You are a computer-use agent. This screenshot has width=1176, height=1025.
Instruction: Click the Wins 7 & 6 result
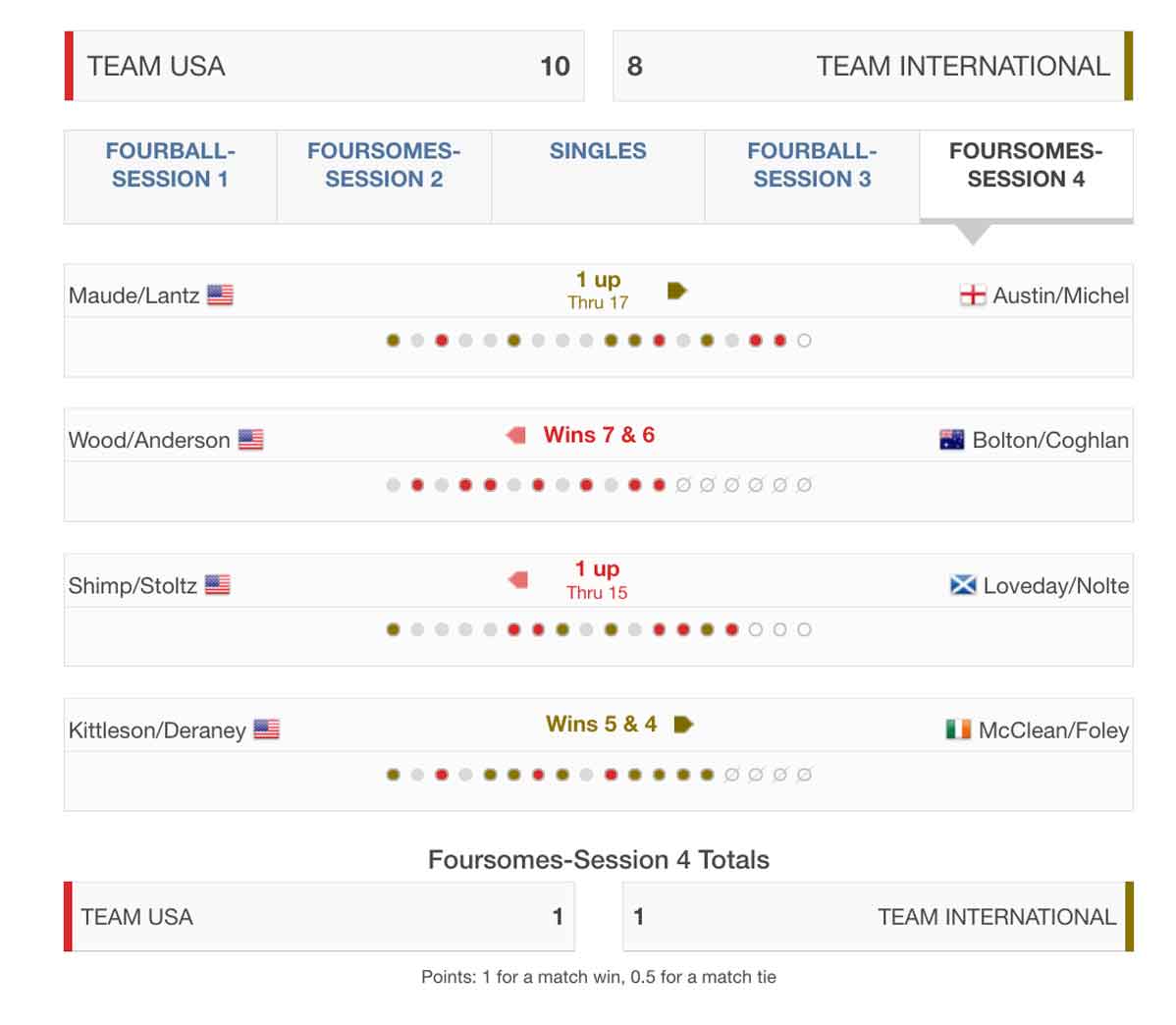pyautogui.click(x=599, y=435)
